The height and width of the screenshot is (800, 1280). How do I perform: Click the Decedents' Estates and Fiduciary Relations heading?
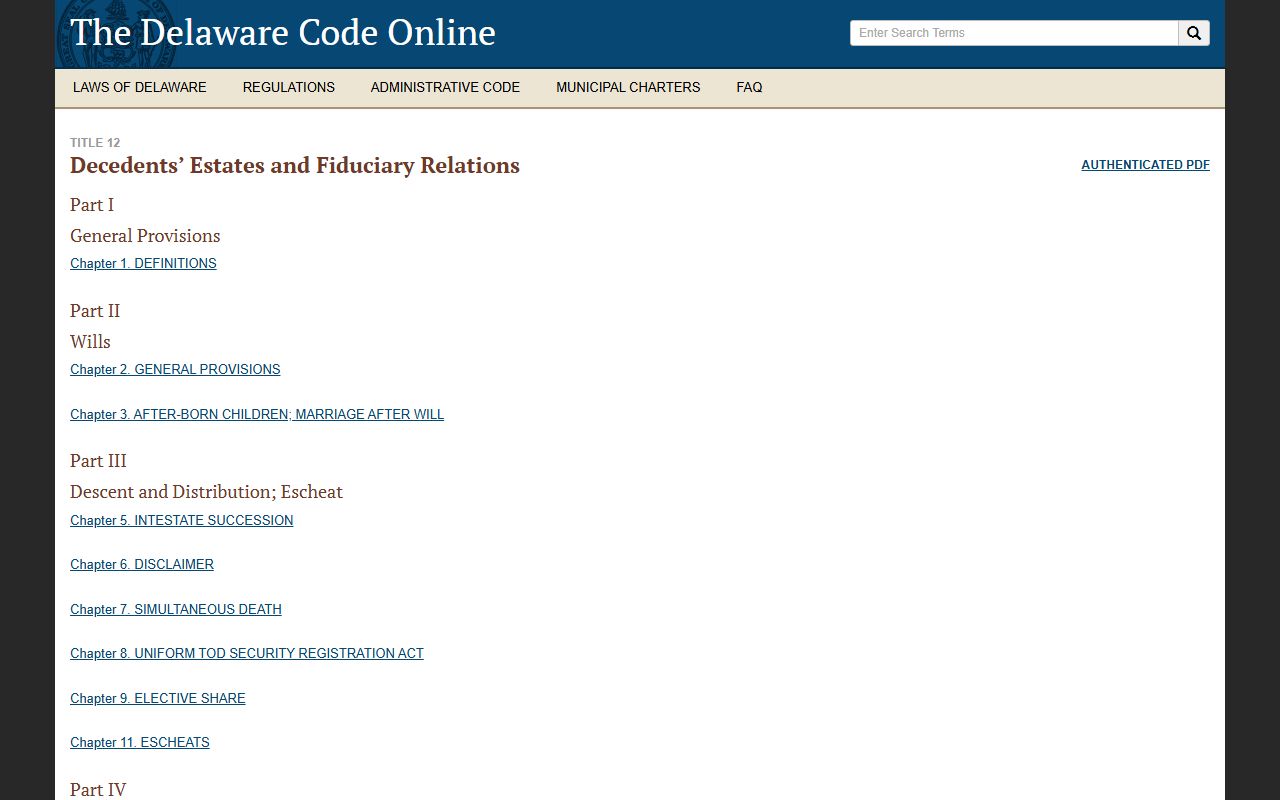coord(295,165)
